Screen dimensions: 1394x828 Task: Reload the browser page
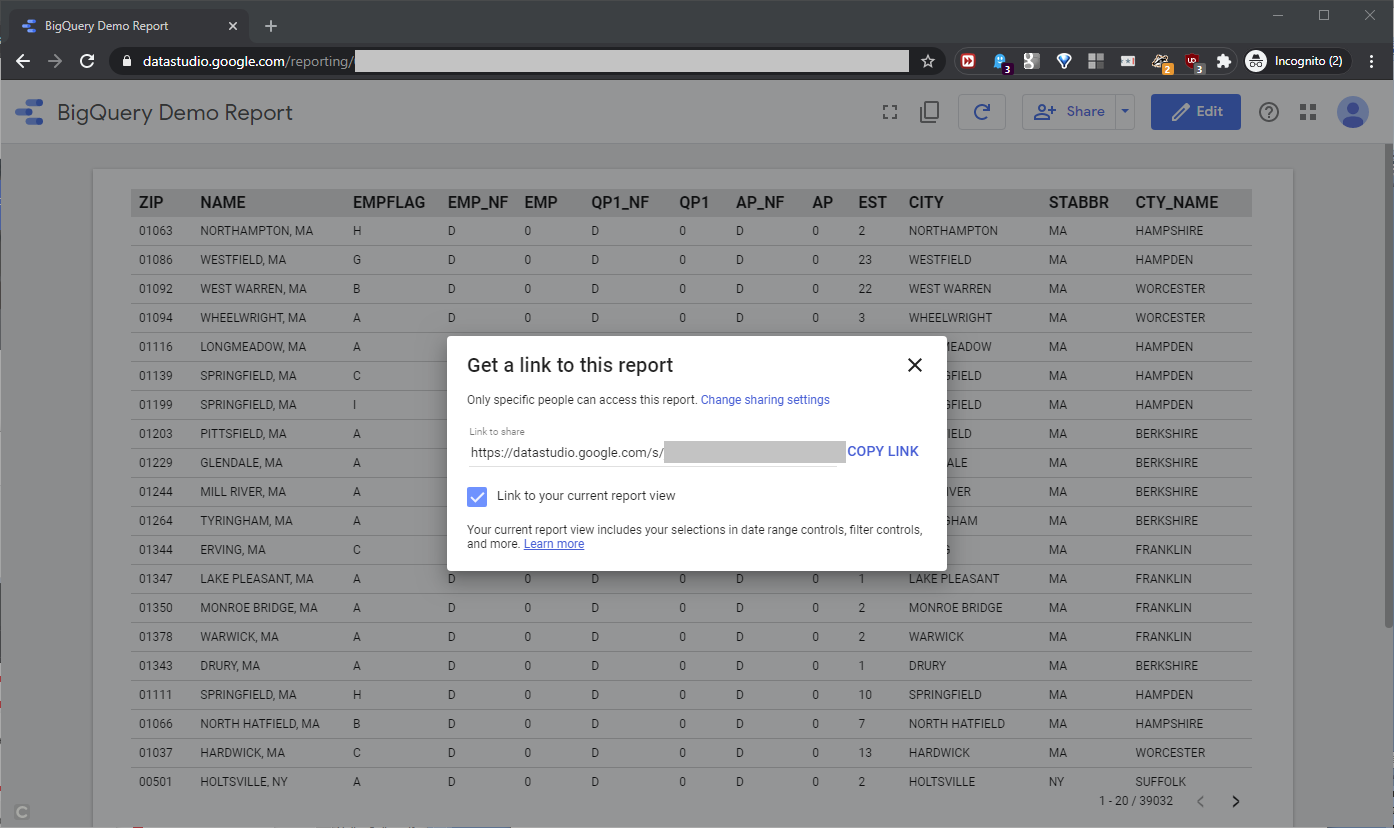click(x=87, y=61)
